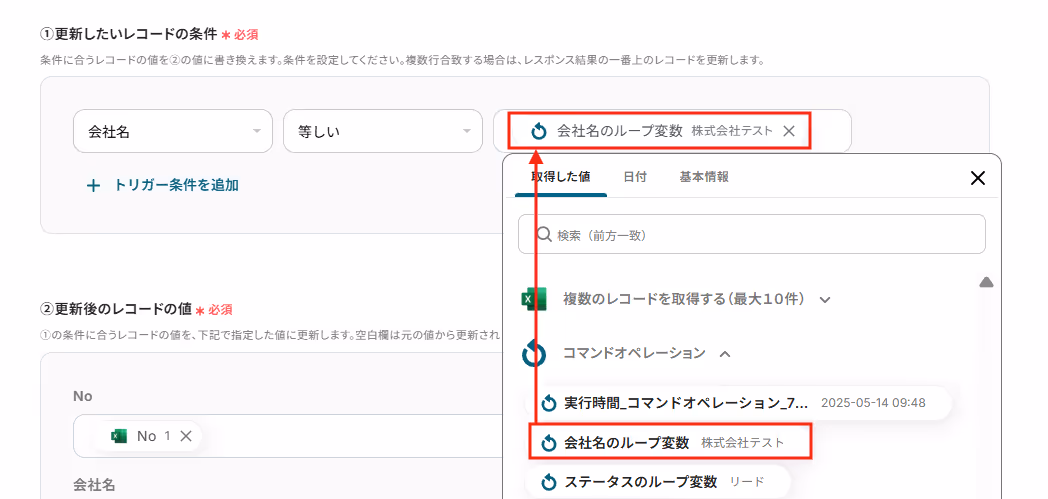Switch to the 日付 tab
The width and height of the screenshot is (1048, 499).
click(635, 177)
